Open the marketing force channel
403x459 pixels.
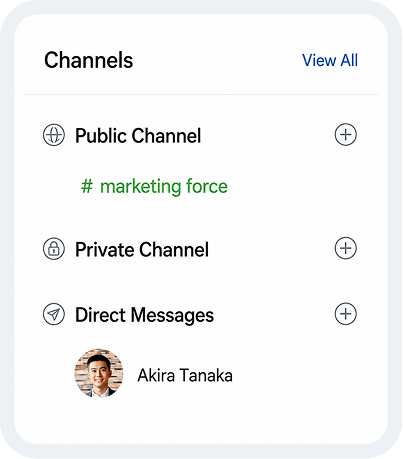coord(154,186)
